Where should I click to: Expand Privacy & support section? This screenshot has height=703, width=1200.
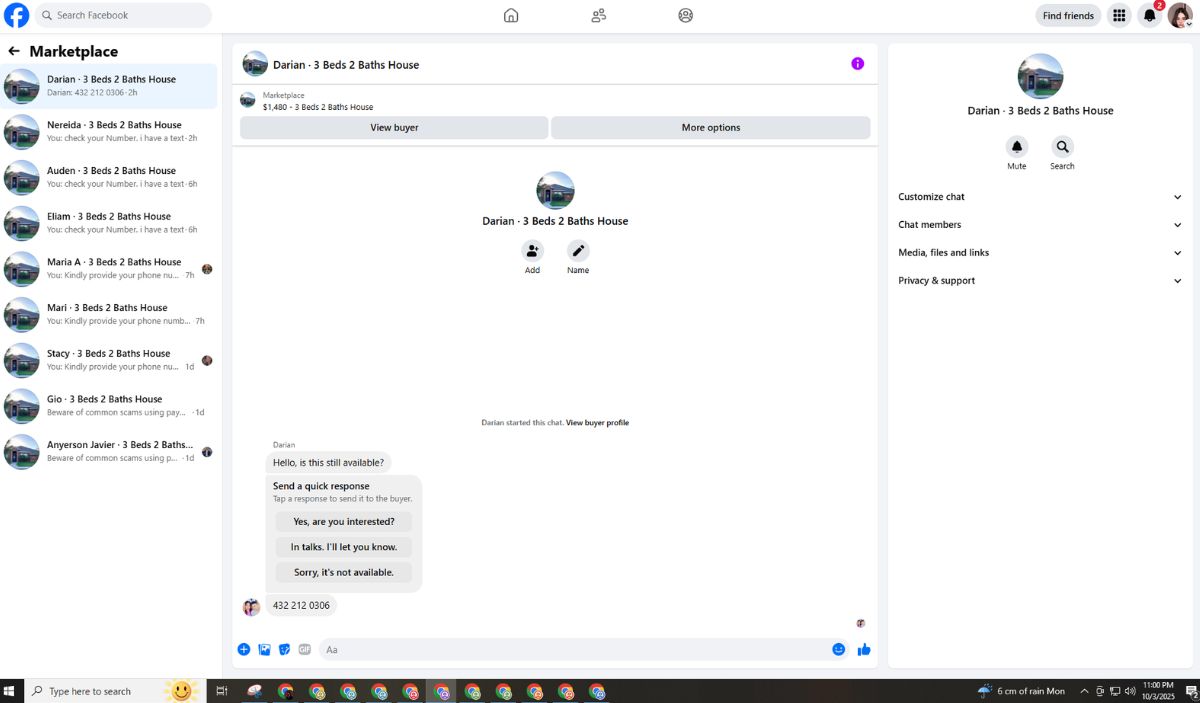tap(1040, 281)
